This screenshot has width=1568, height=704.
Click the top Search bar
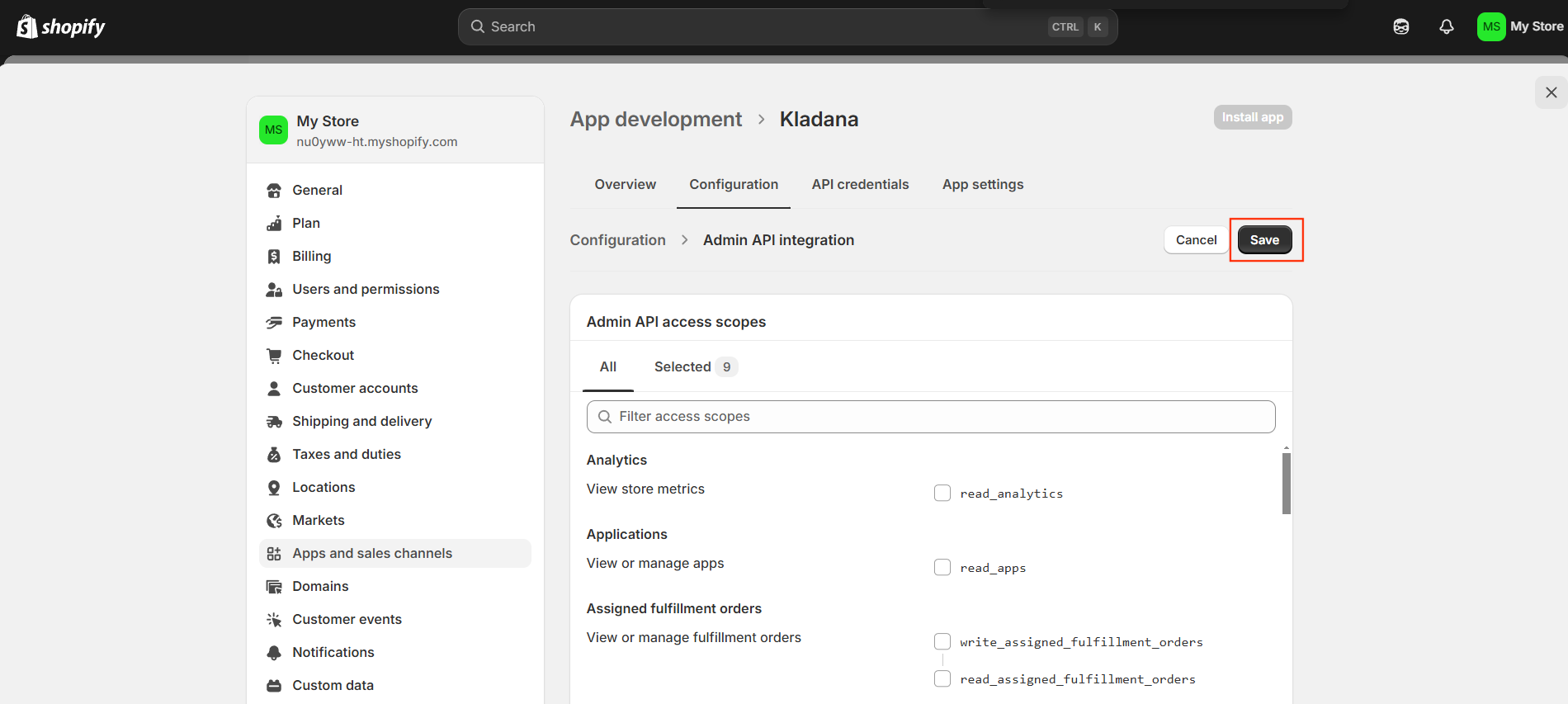pos(788,26)
